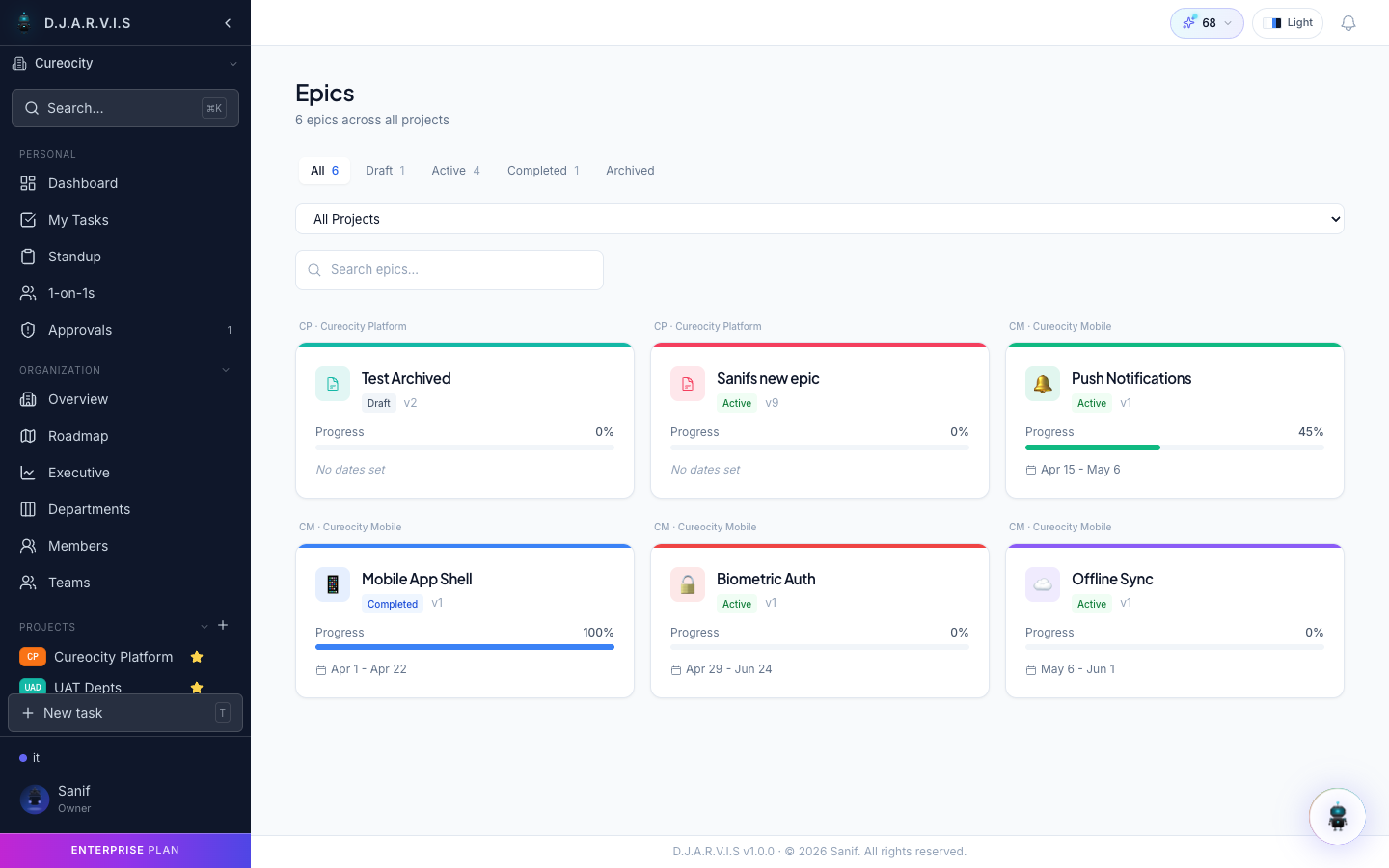Open the Cureocity Platform project
This screenshot has width=1389, height=868.
(114, 657)
